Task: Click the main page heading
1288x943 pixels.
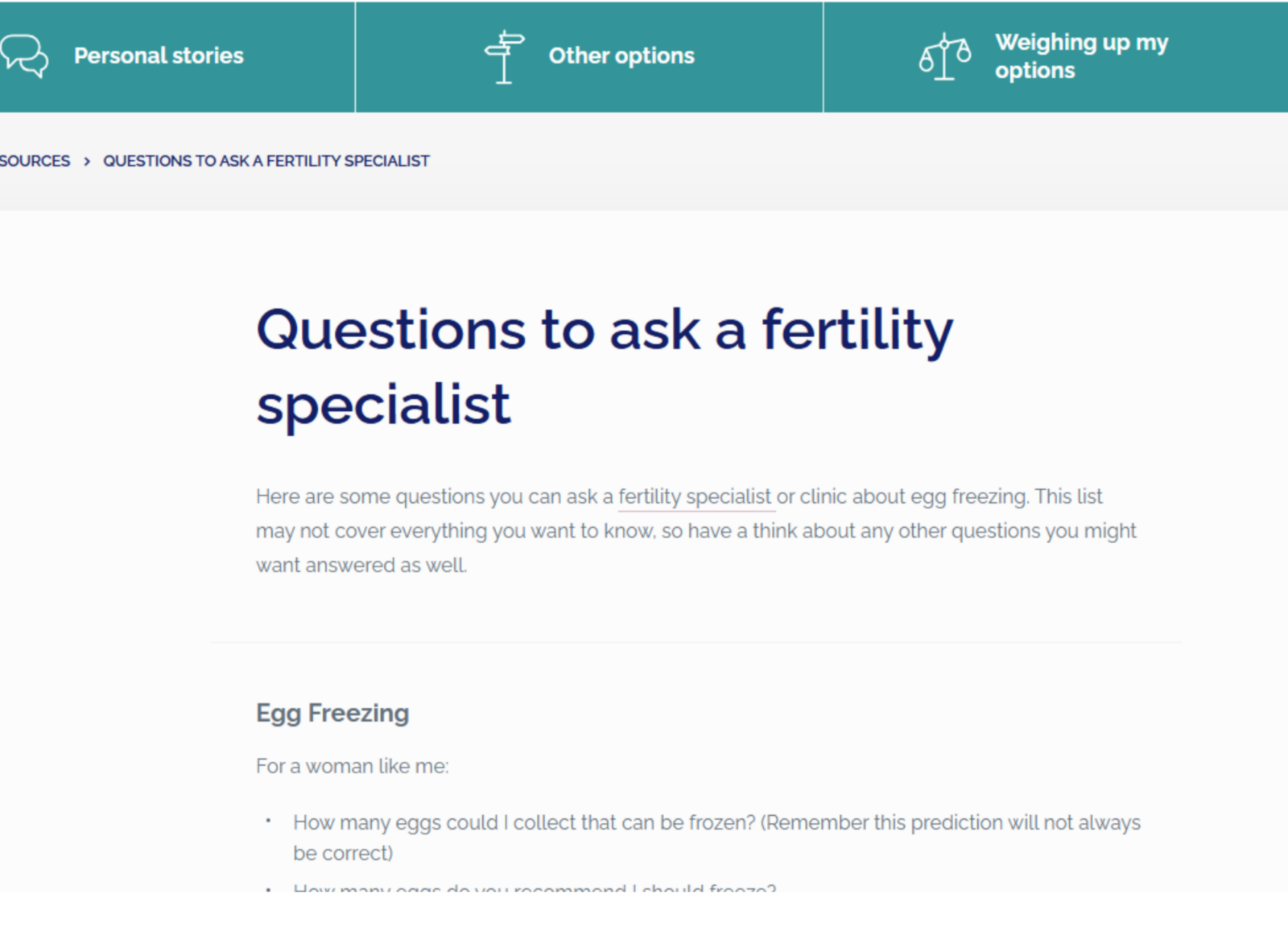Action: coord(604,366)
